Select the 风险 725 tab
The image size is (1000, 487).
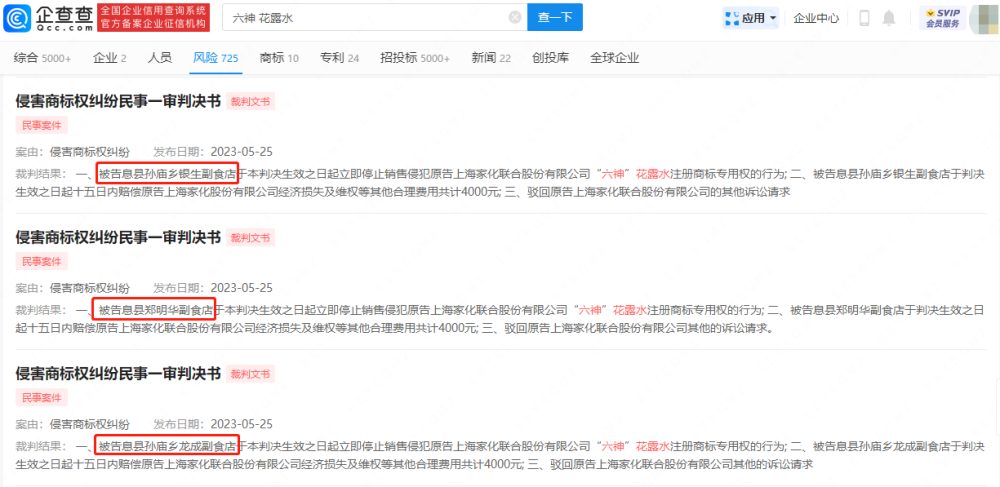pos(216,58)
